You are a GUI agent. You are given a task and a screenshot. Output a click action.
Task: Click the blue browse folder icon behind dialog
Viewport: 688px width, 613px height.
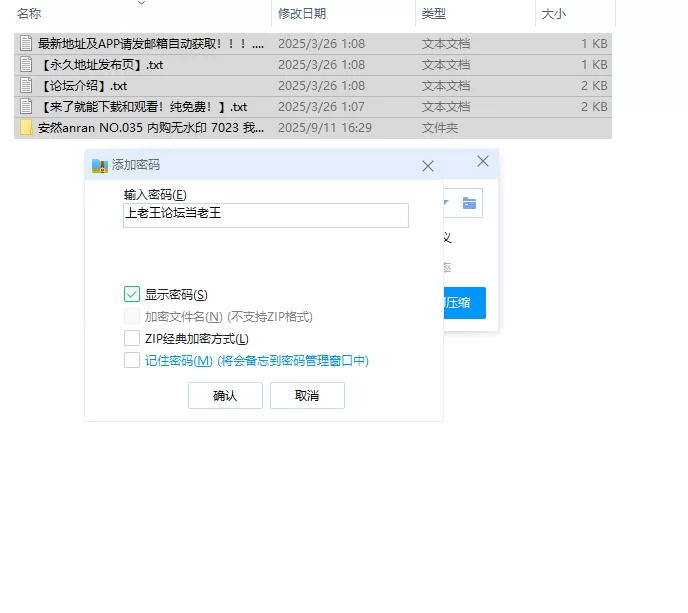[469, 203]
